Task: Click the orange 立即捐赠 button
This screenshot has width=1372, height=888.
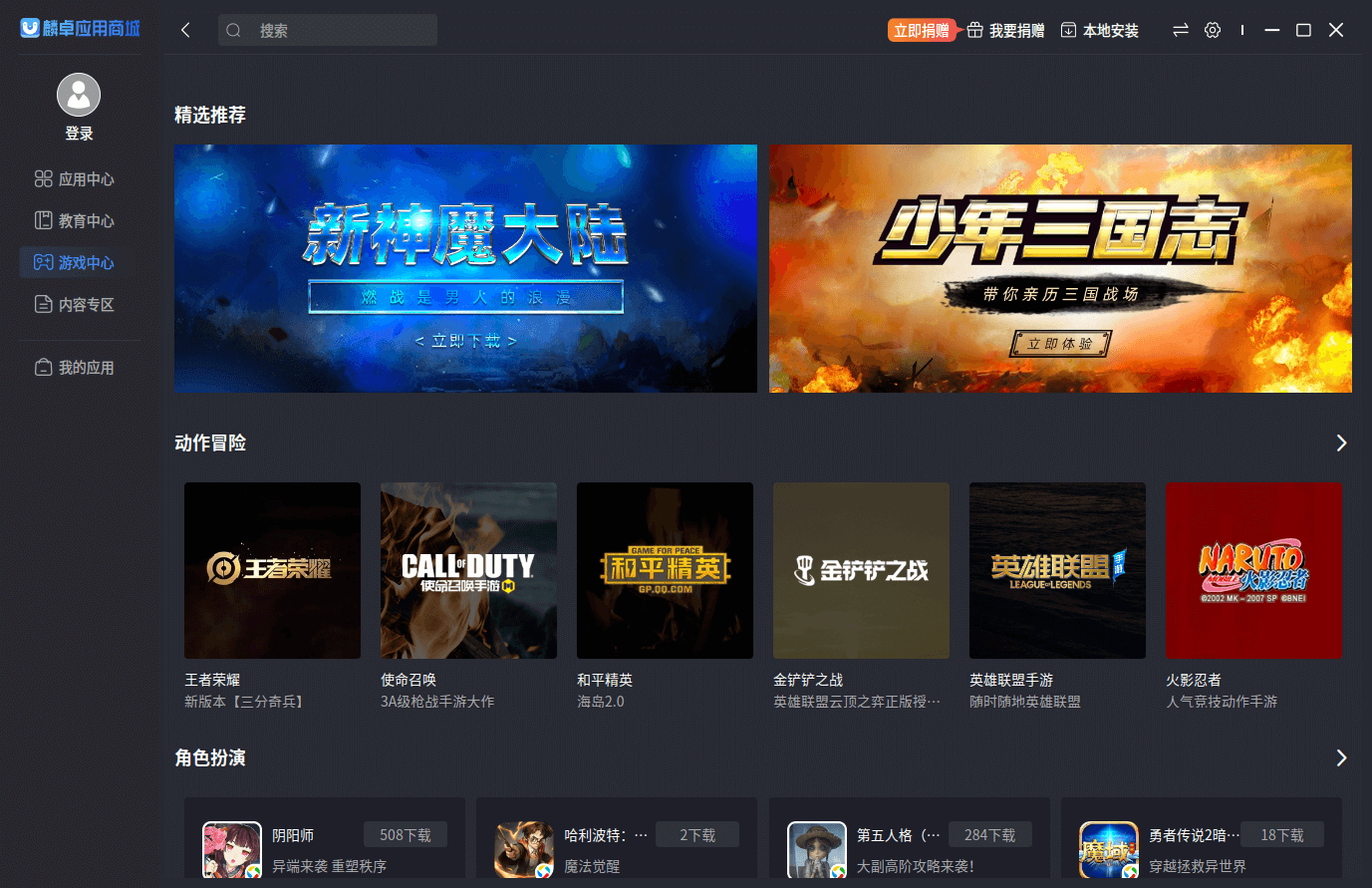Action: [x=921, y=30]
